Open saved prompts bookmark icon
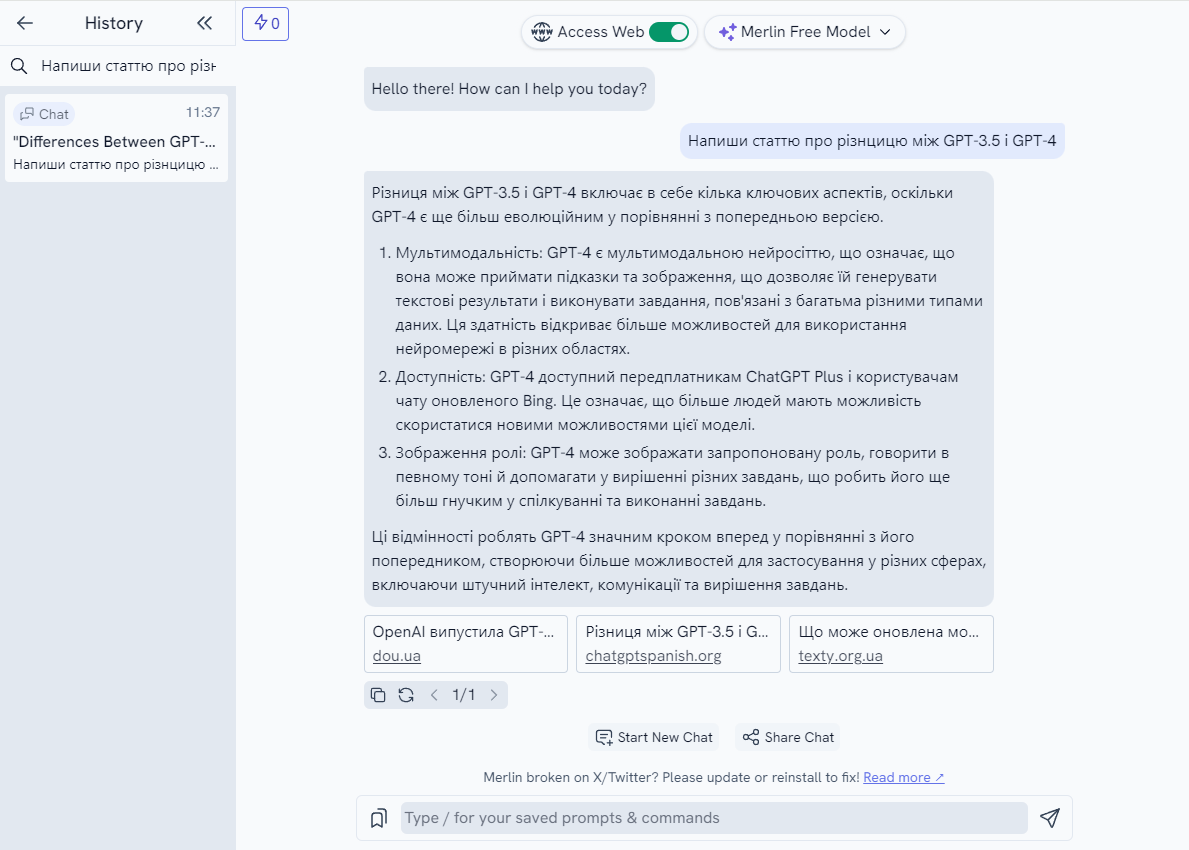Screen dimensions: 1189x850 coord(378,818)
